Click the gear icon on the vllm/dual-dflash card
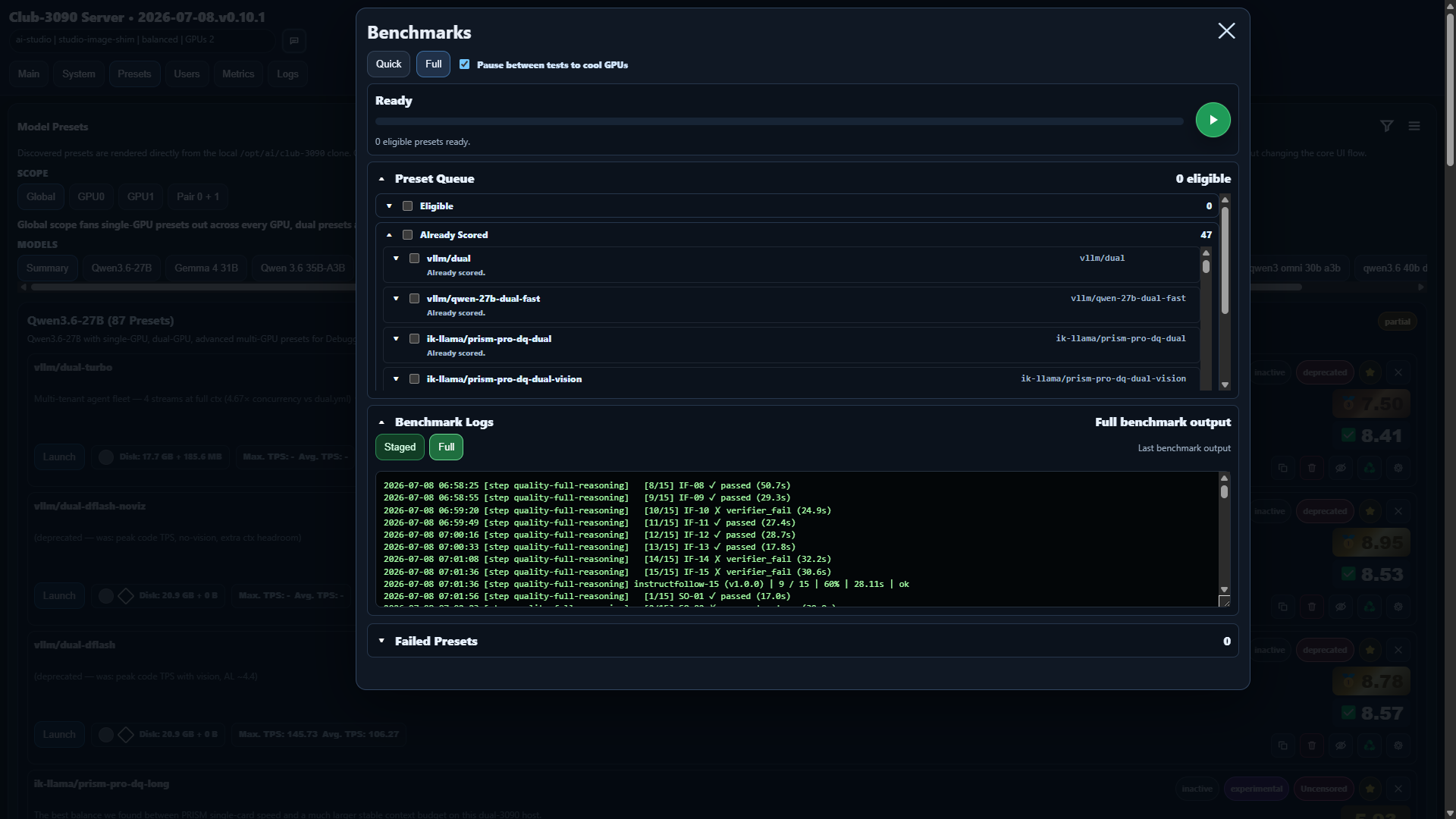This screenshot has height=819, width=1456. click(x=1398, y=745)
